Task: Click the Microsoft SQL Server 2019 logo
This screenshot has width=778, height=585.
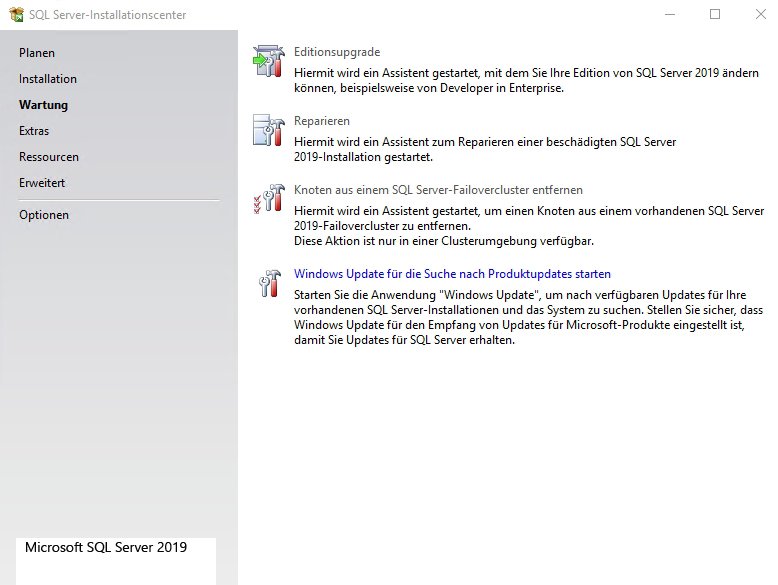Action: [x=106, y=548]
